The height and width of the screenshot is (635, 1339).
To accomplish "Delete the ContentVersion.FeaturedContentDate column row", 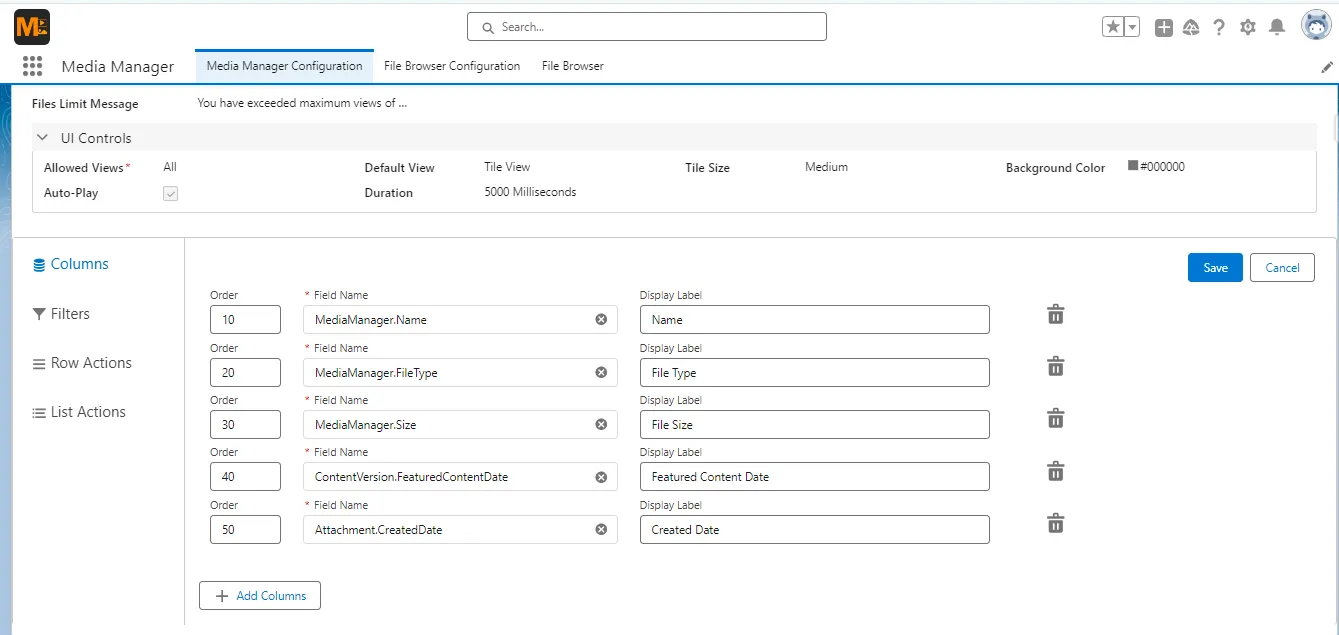I will [x=1055, y=471].
